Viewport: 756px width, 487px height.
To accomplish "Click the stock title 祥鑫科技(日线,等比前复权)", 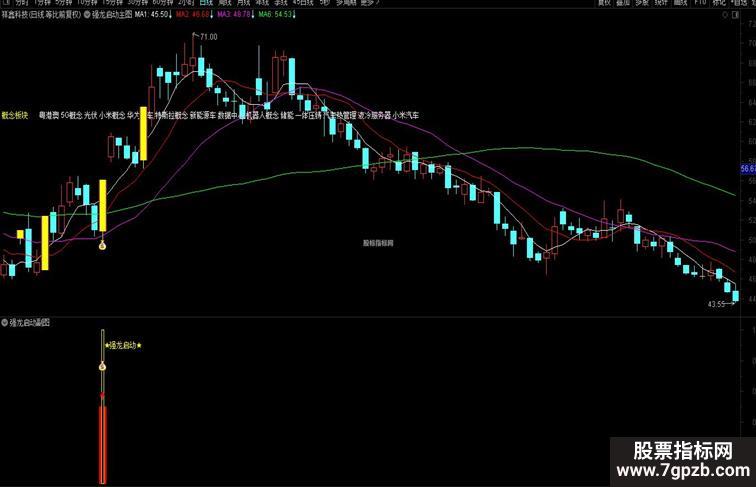I will pos(41,14).
